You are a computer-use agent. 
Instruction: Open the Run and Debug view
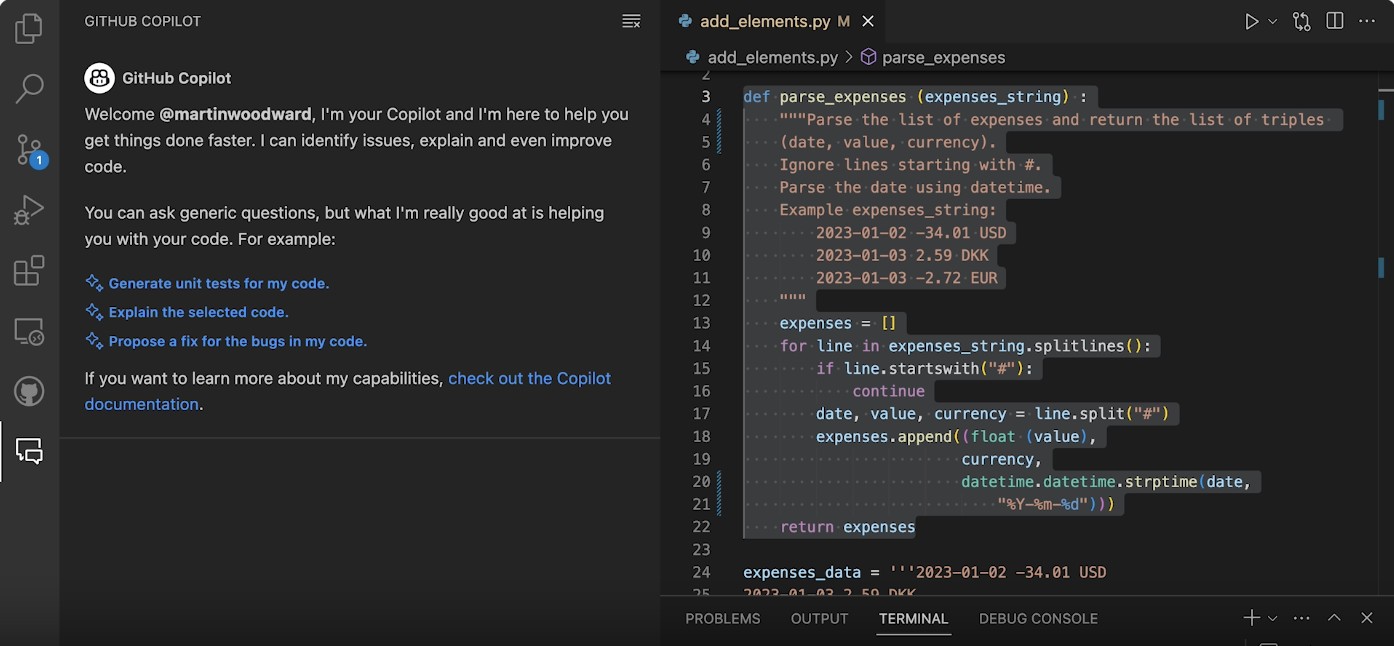[x=29, y=210]
